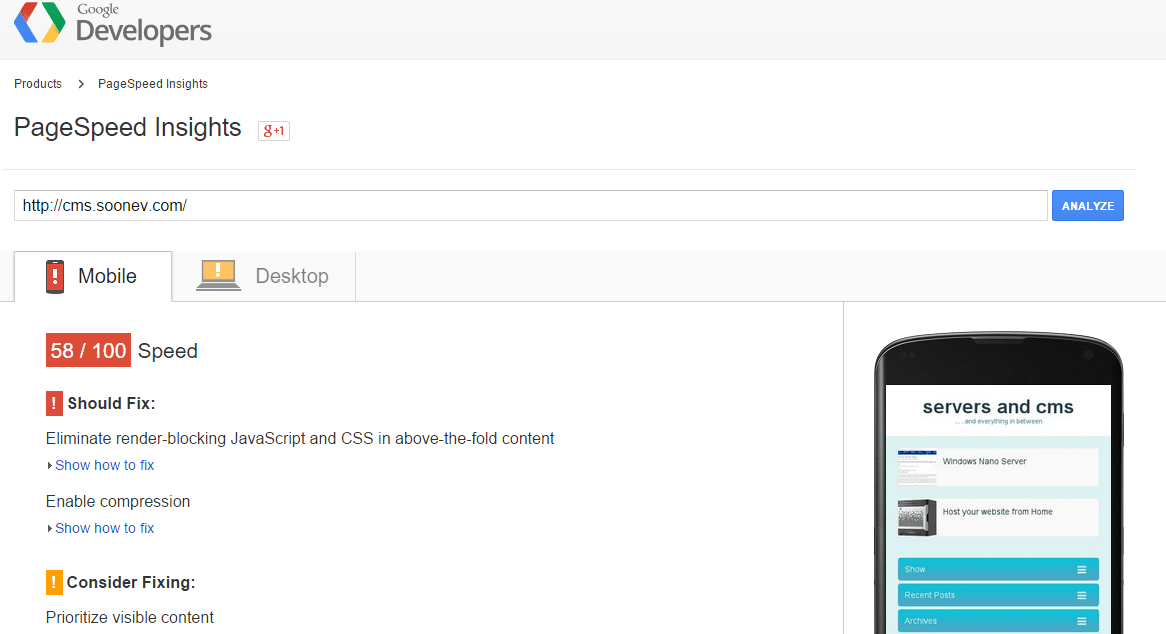Open the PageSpeed Insights breadcrumb link
This screenshot has width=1166, height=634.
(x=152, y=84)
